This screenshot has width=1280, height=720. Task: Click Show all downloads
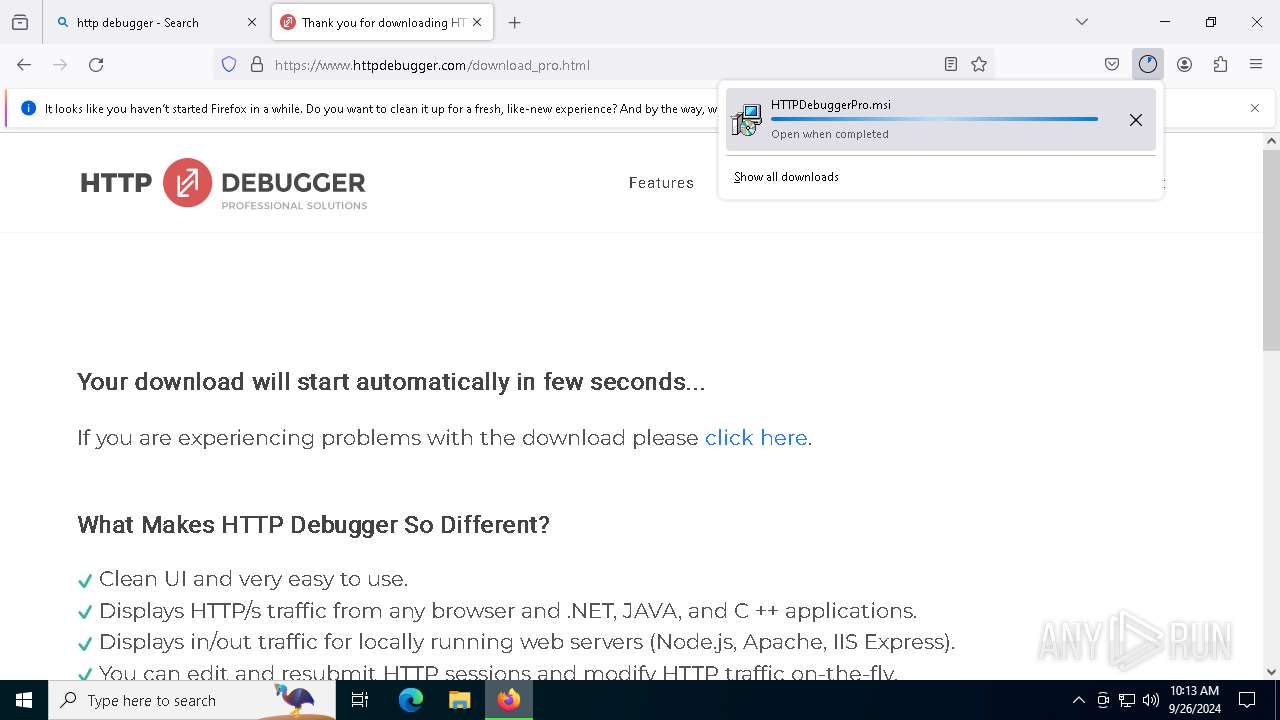tap(786, 177)
